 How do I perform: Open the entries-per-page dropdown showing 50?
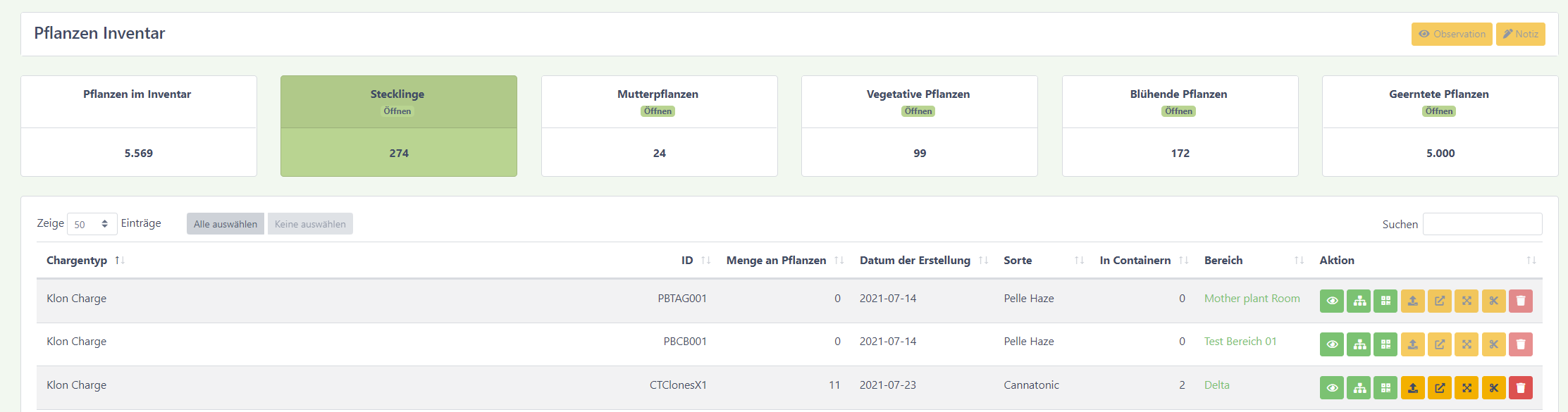(92, 224)
